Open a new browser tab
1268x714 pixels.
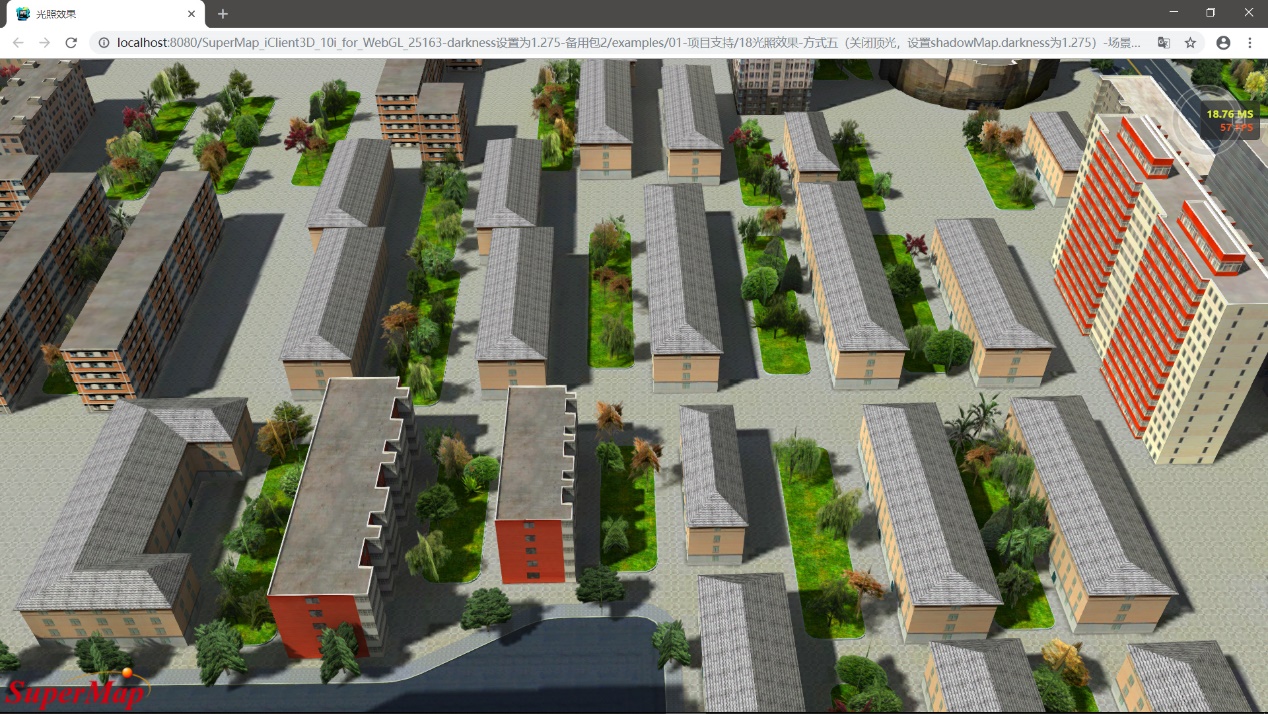[223, 14]
